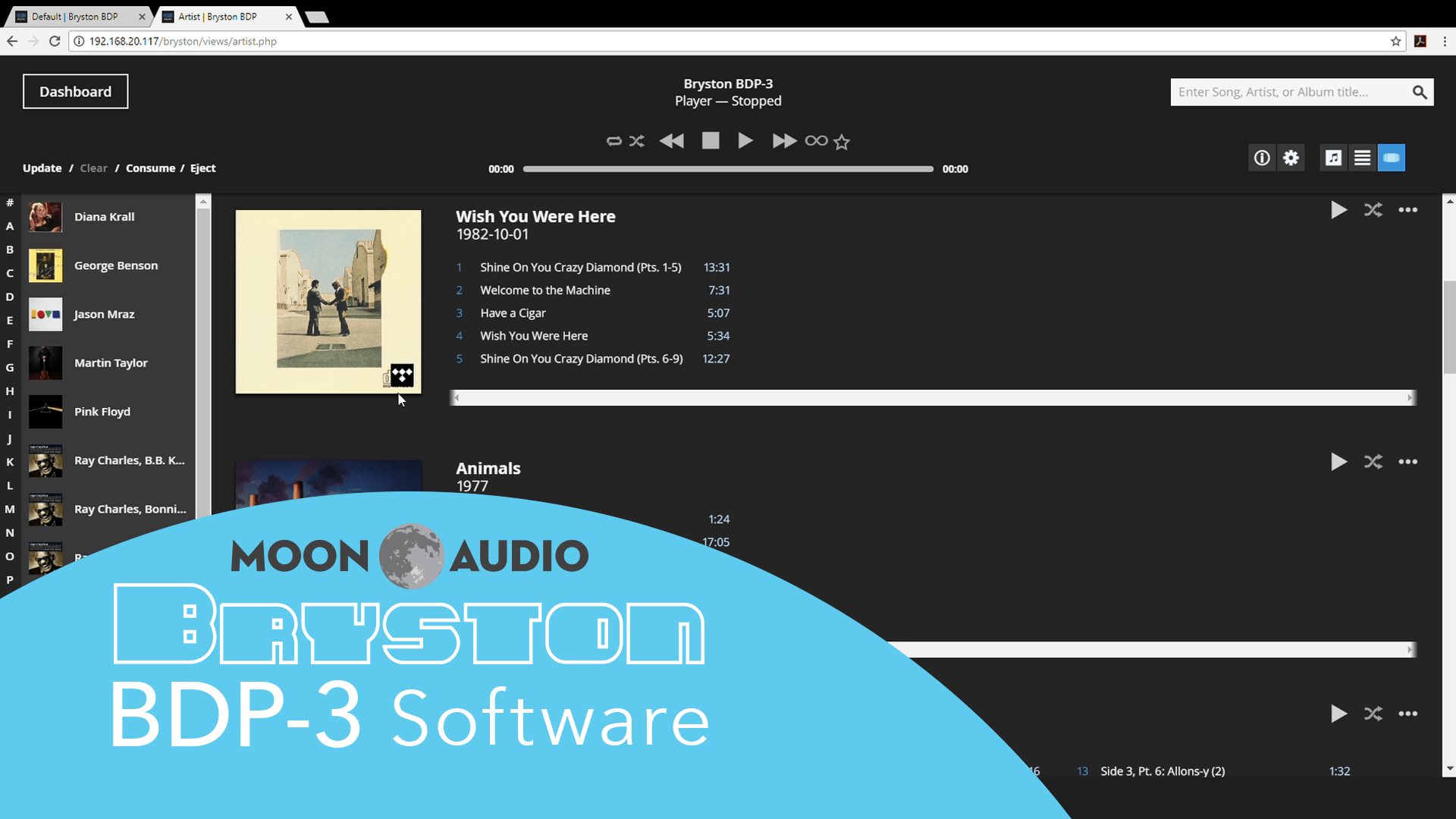Toggle Consume mode
The height and width of the screenshot is (819, 1456).
tap(150, 168)
